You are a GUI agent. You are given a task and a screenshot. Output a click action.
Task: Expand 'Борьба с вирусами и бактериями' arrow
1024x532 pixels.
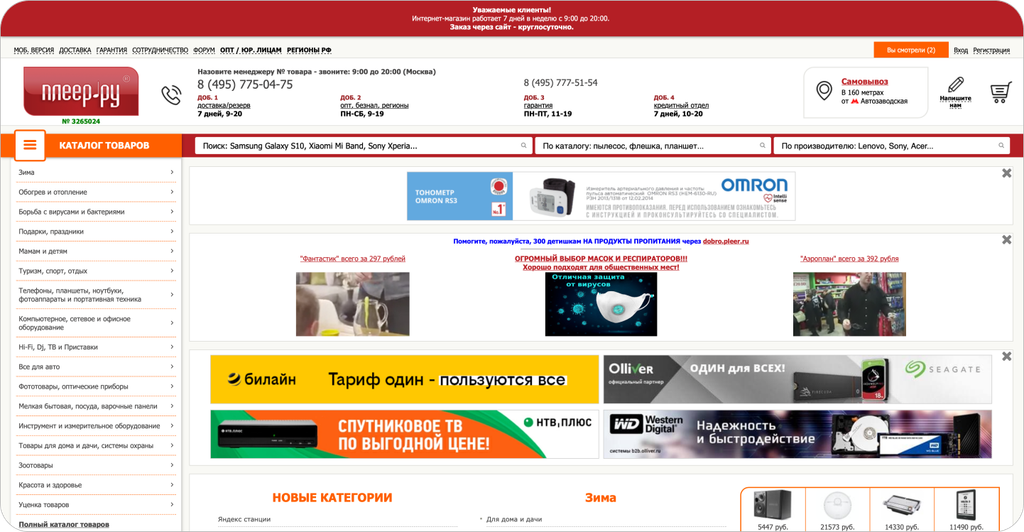[x=172, y=211]
